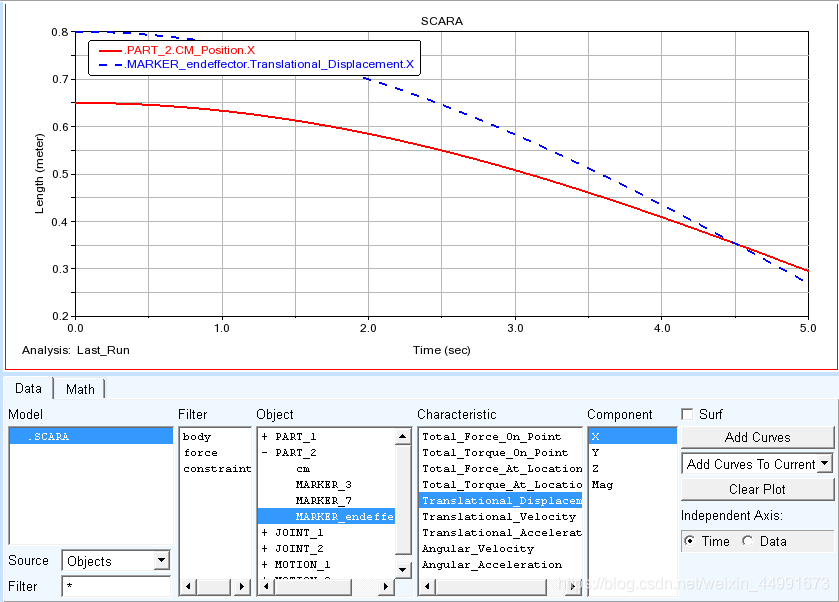Select the Time independent axis radio button
Viewport: 839px width, 602px height.
[691, 541]
